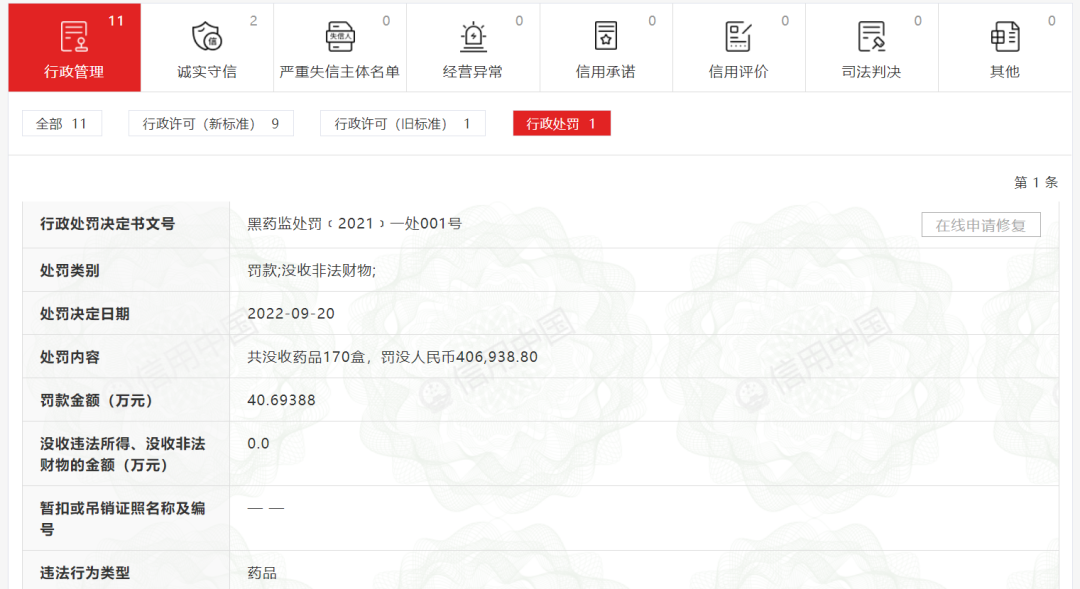Switch to the 诚实守信 tab label
Image resolution: width=1080 pixels, height=589 pixels.
coord(207,72)
